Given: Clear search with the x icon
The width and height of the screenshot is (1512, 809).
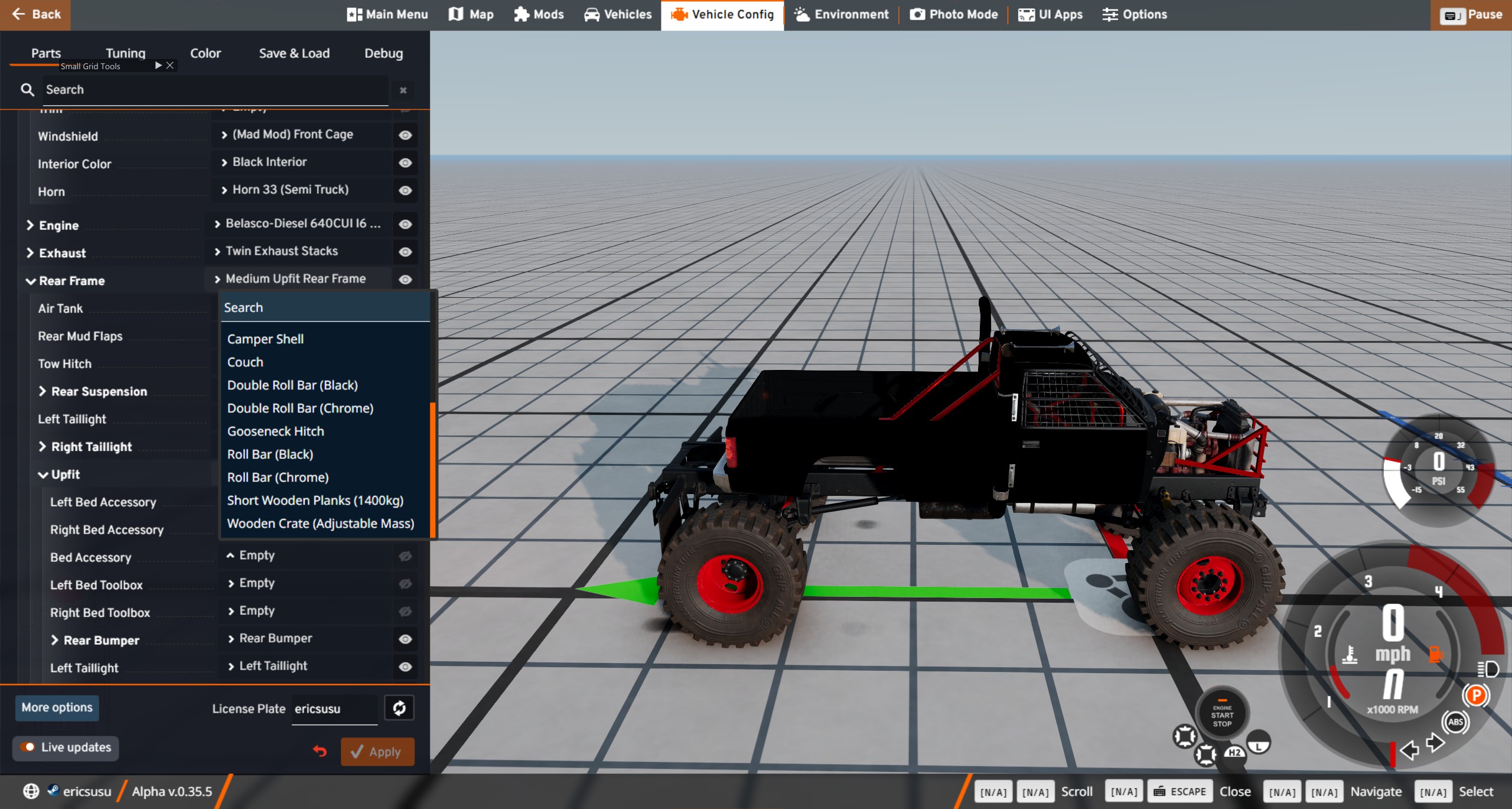Looking at the screenshot, I should point(403,90).
